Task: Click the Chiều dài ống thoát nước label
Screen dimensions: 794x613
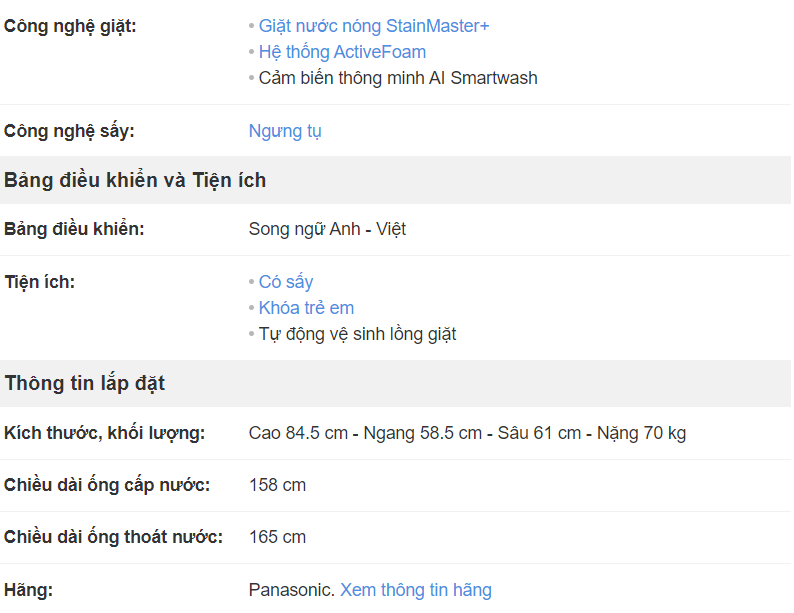Action: tap(113, 537)
